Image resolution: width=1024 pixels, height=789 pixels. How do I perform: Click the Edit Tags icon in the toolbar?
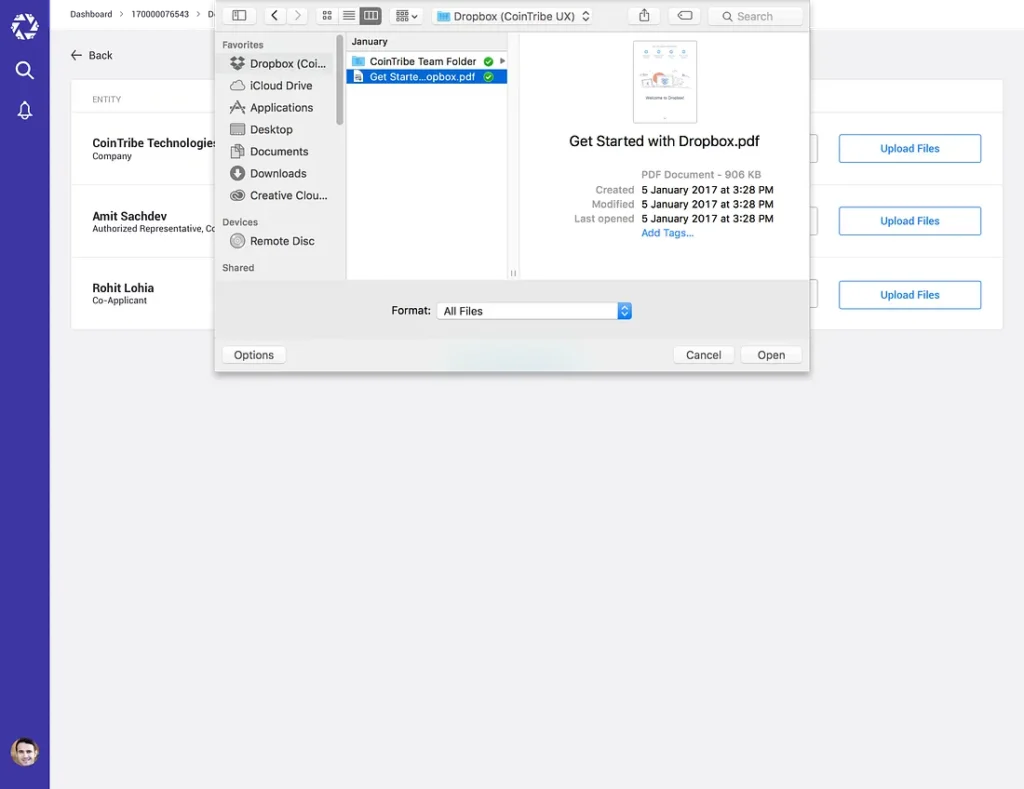(x=685, y=16)
